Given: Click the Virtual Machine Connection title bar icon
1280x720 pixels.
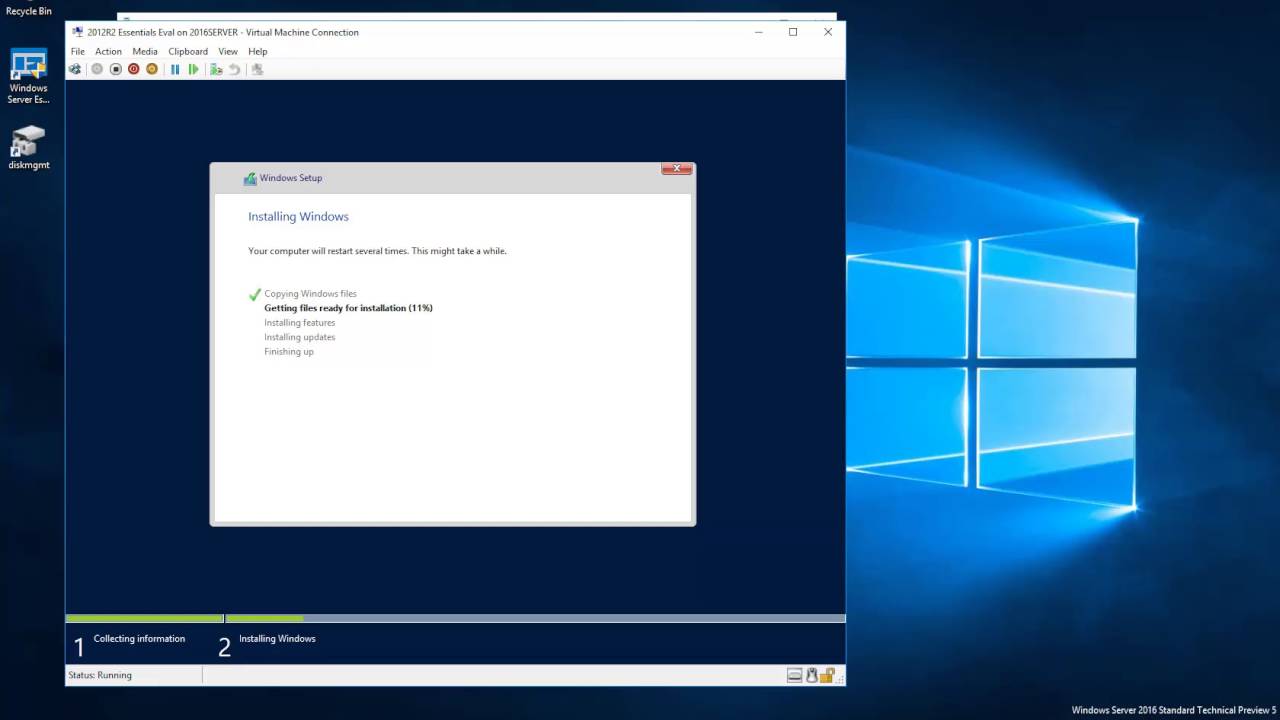Looking at the screenshot, I should coord(77,32).
